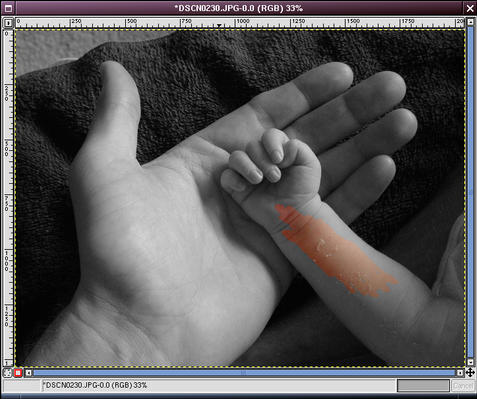Switch off Quick Mask with dashed selection button
The height and width of the screenshot is (399, 477).
tap(7, 373)
